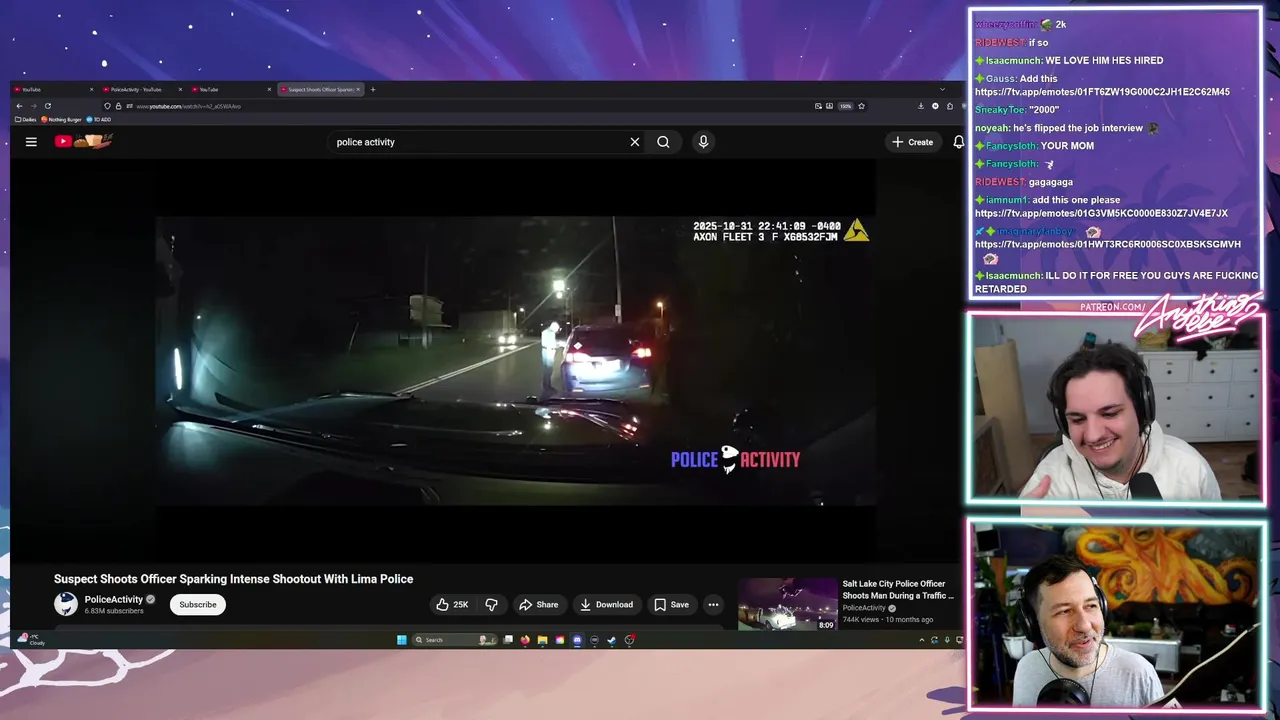
Task: Reload the current page
Action: [47, 106]
